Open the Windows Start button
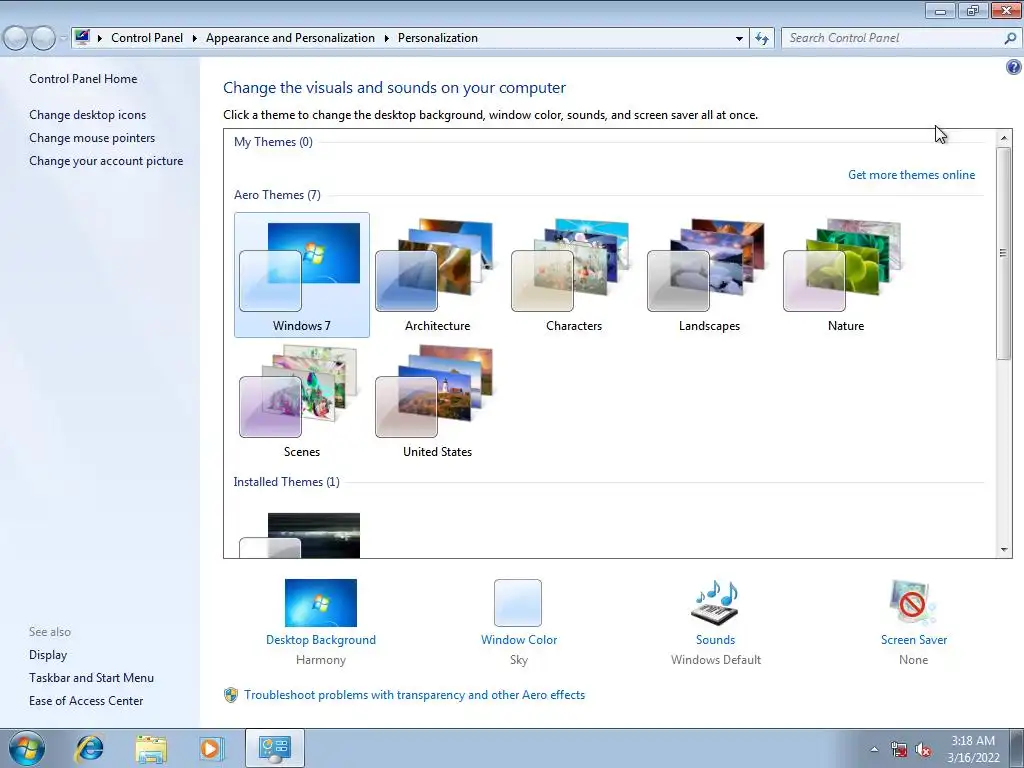This screenshot has height=768, width=1024. [x=27, y=748]
